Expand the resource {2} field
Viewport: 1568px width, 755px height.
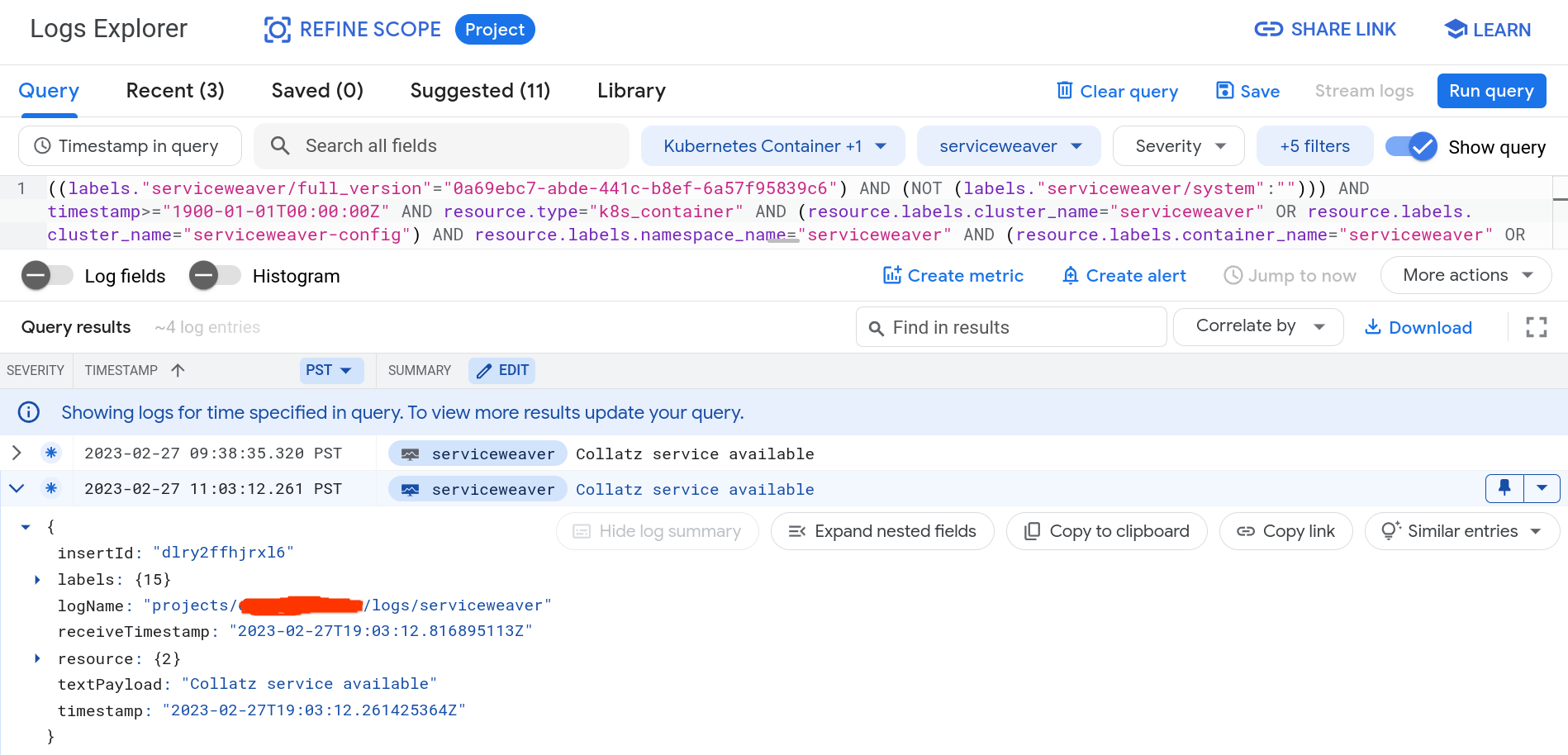point(37,658)
